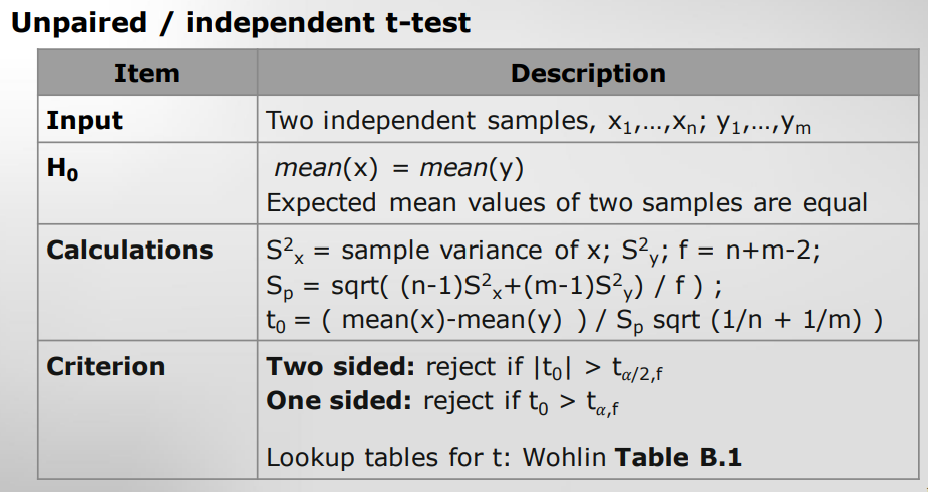Click the bold "Table B.1" reference

click(678, 459)
